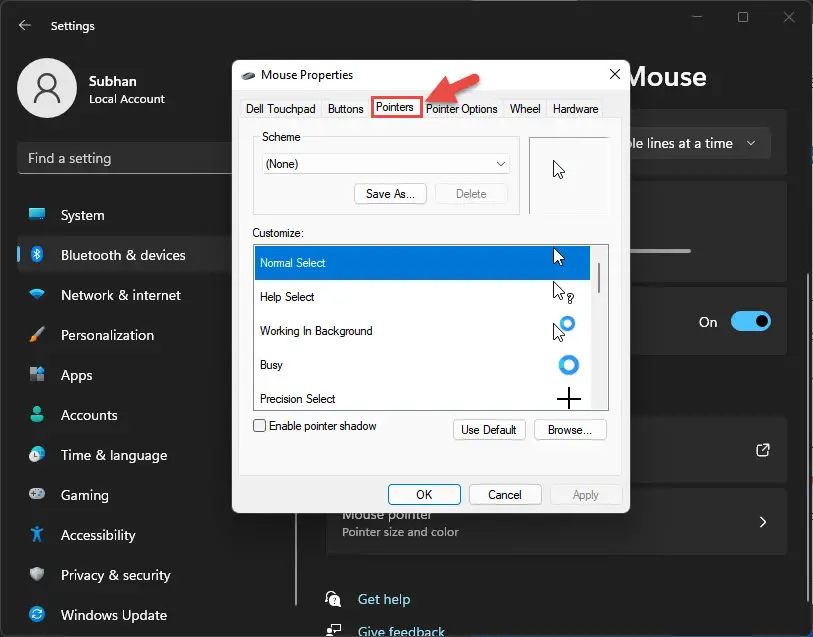Click the Privacy shield icon
The image size is (813, 637).
(x=37, y=574)
